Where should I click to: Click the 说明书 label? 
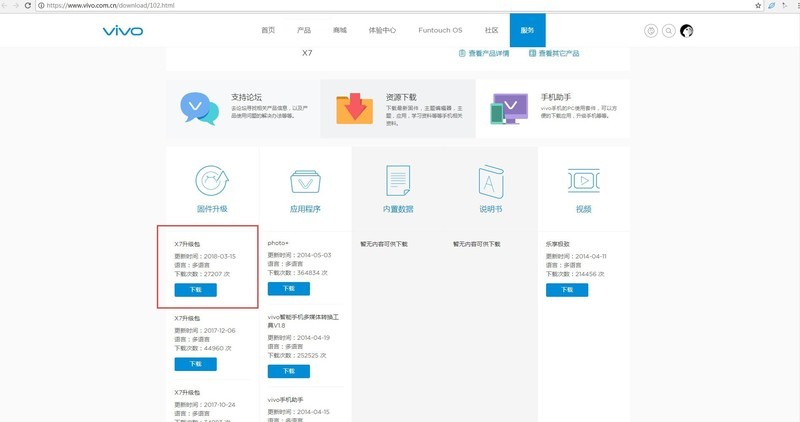tap(491, 209)
